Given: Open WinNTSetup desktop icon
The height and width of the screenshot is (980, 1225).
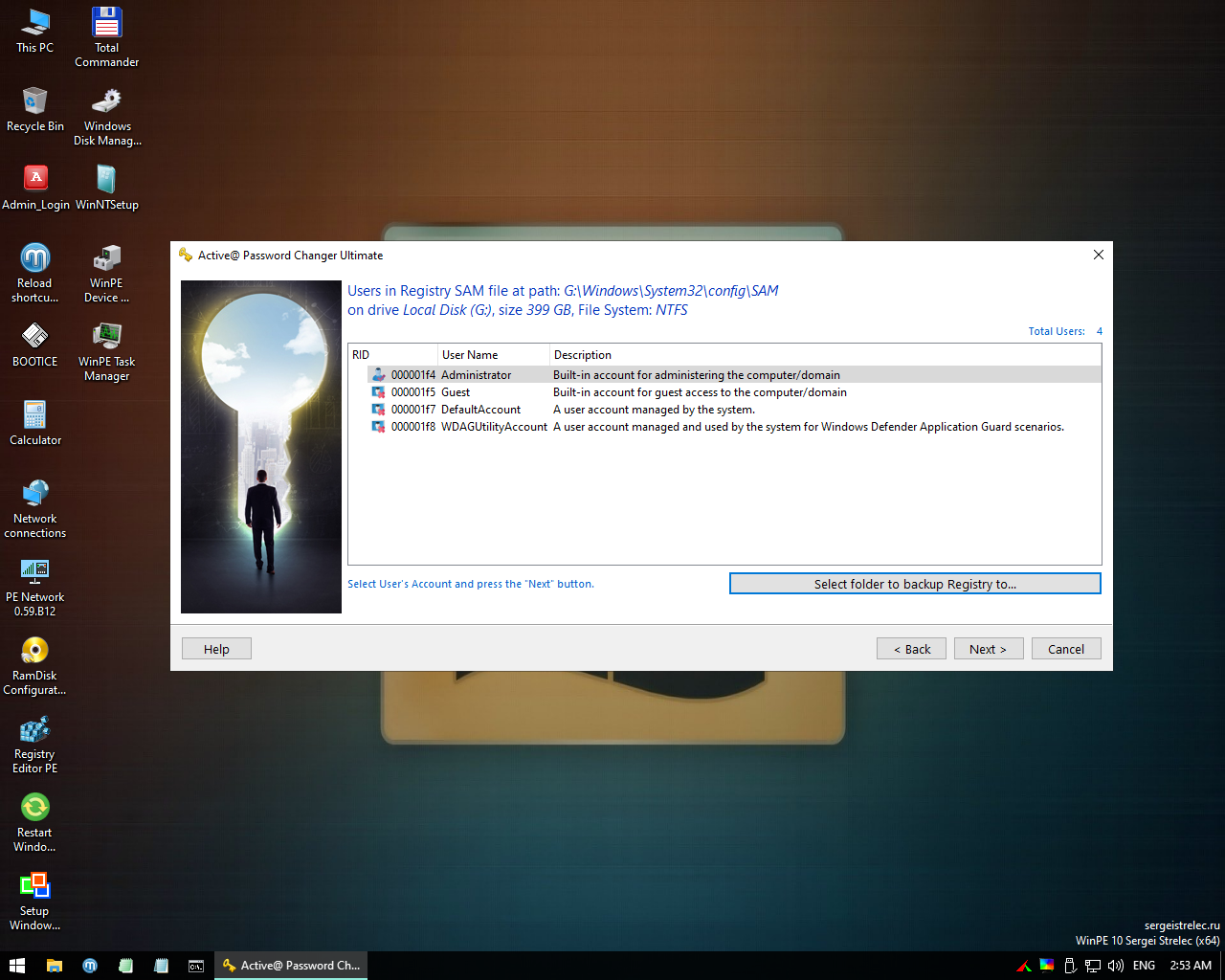Looking at the screenshot, I should tap(106, 187).
